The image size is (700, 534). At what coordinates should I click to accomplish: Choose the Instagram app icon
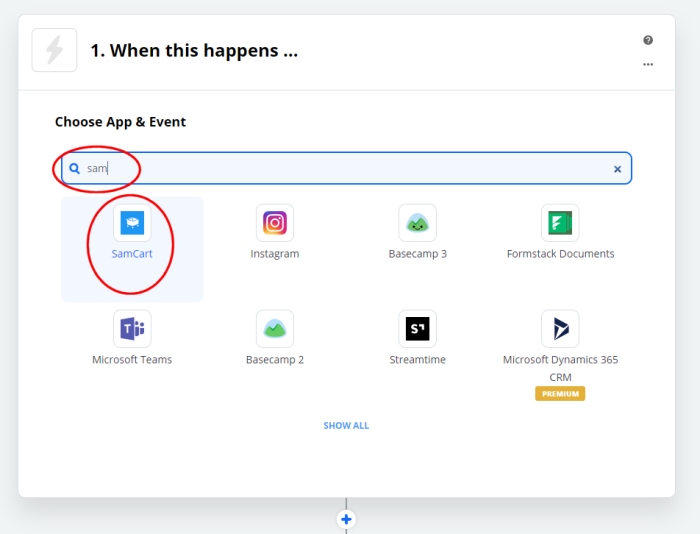coord(275,222)
